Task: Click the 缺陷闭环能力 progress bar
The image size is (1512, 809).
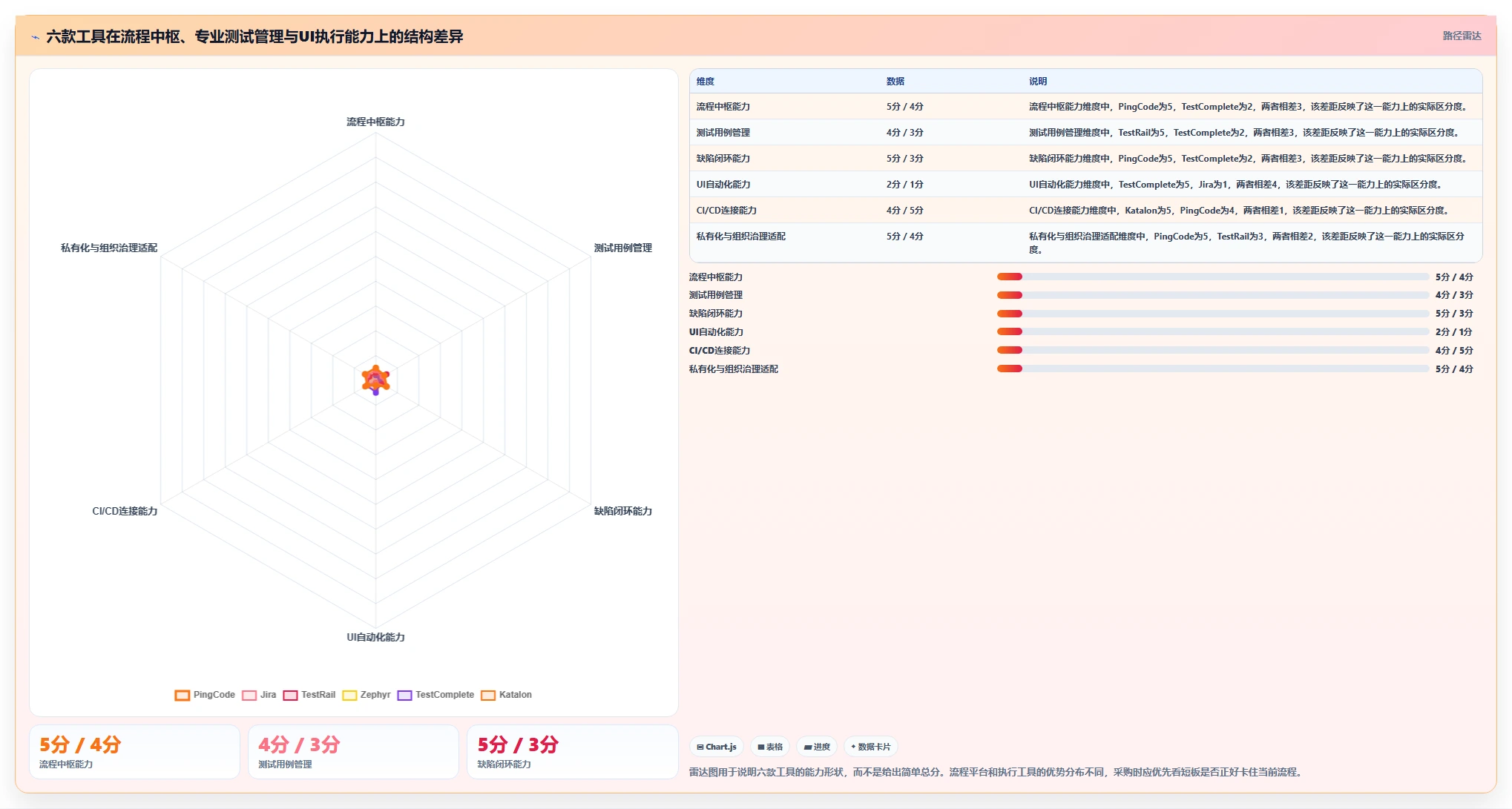Action: [1213, 314]
